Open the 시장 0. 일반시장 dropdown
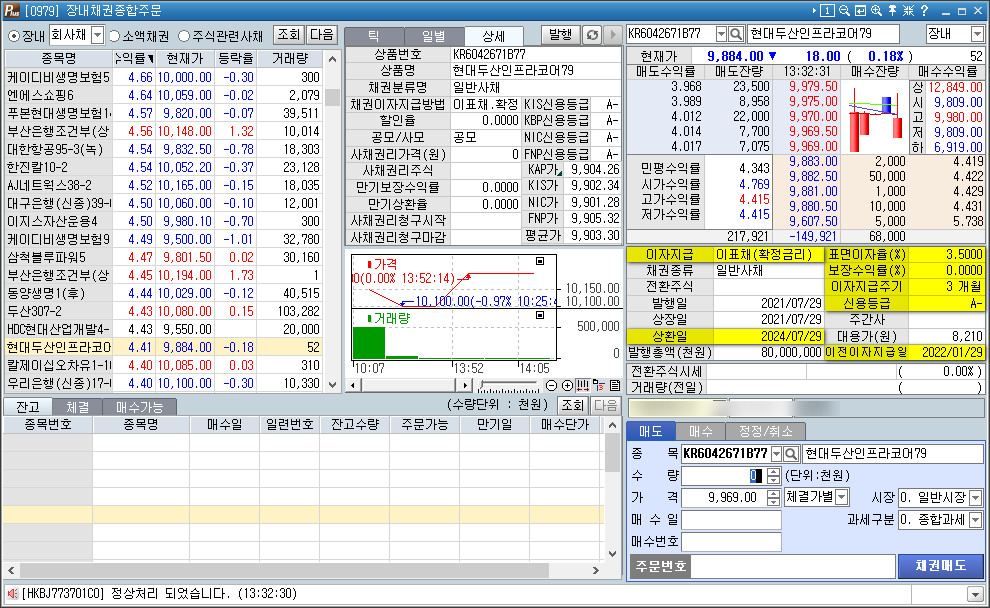This screenshot has height=608, width=990. click(976, 498)
